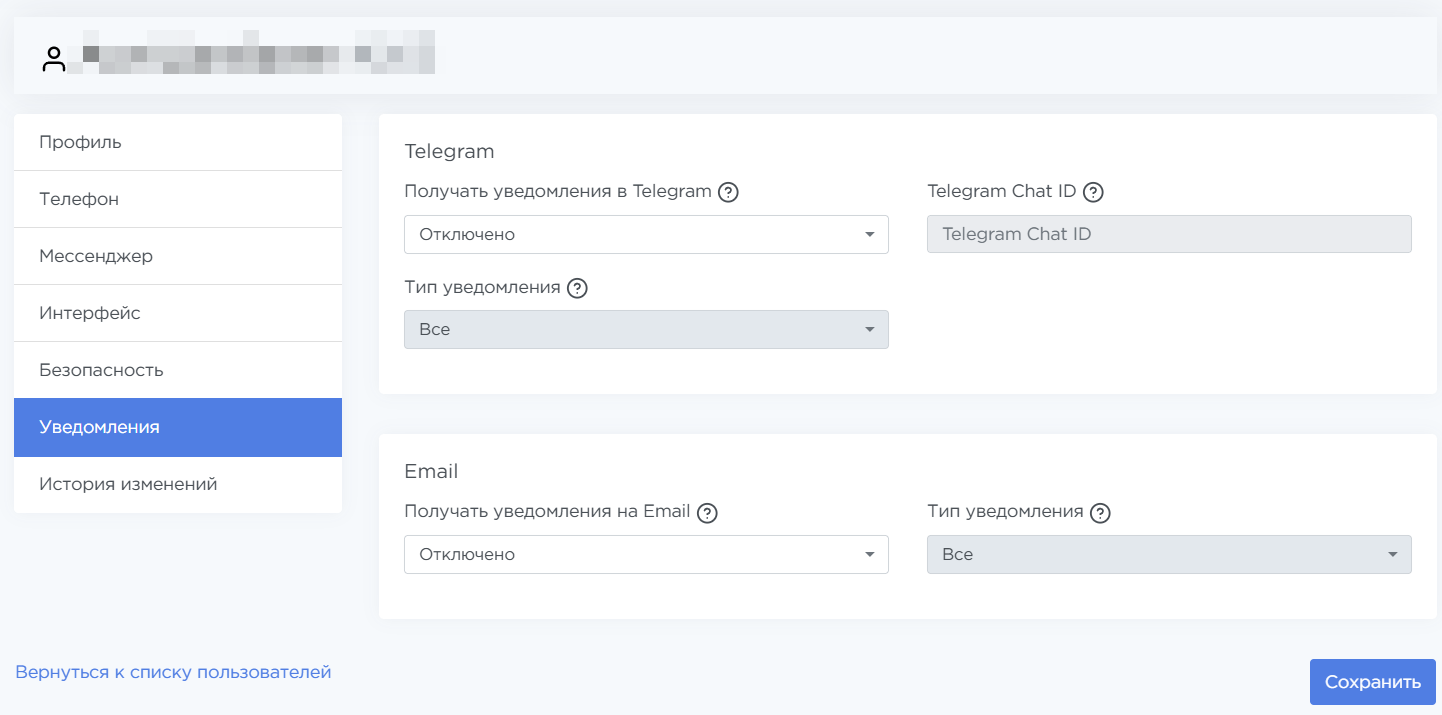
Task: Click the Telegram Chat ID input field
Action: [1169, 235]
